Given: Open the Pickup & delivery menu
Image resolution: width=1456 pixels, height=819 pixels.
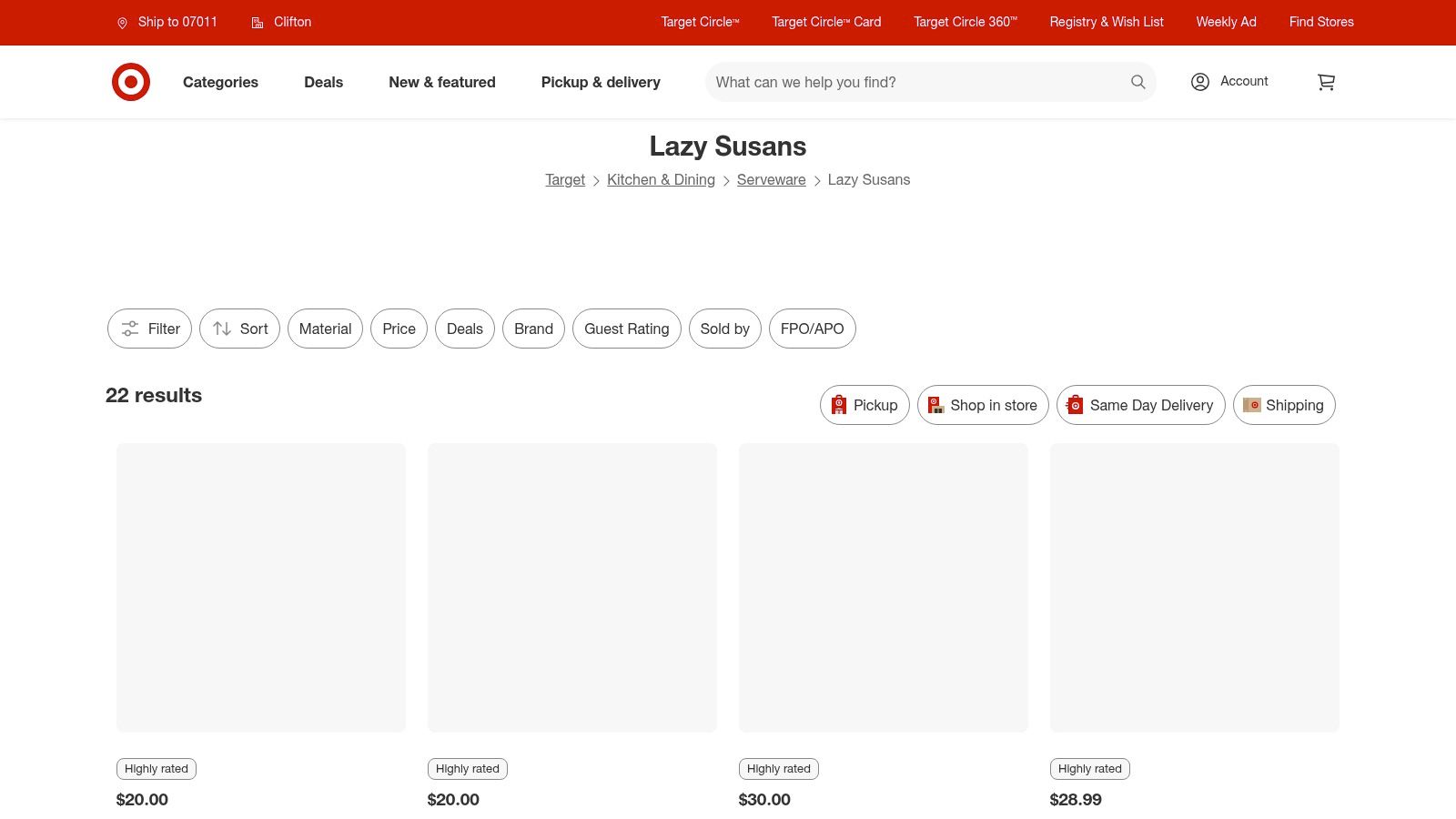Looking at the screenshot, I should pyautogui.click(x=601, y=82).
